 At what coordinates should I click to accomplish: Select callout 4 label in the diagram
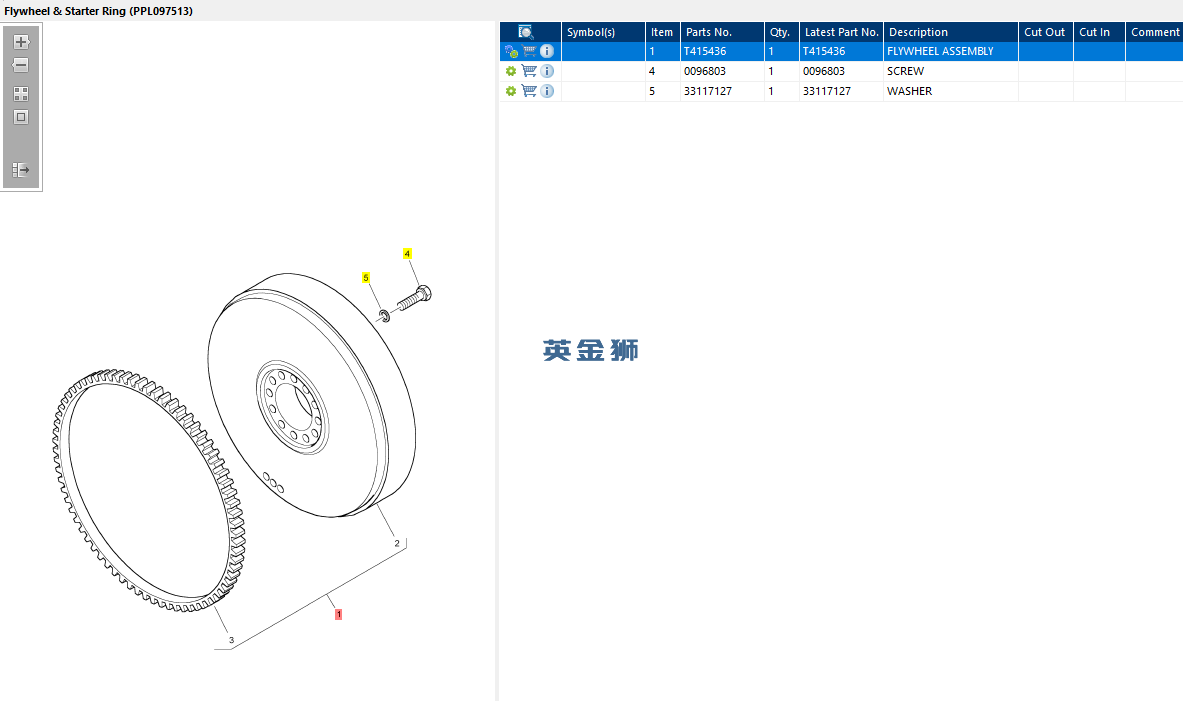click(407, 254)
